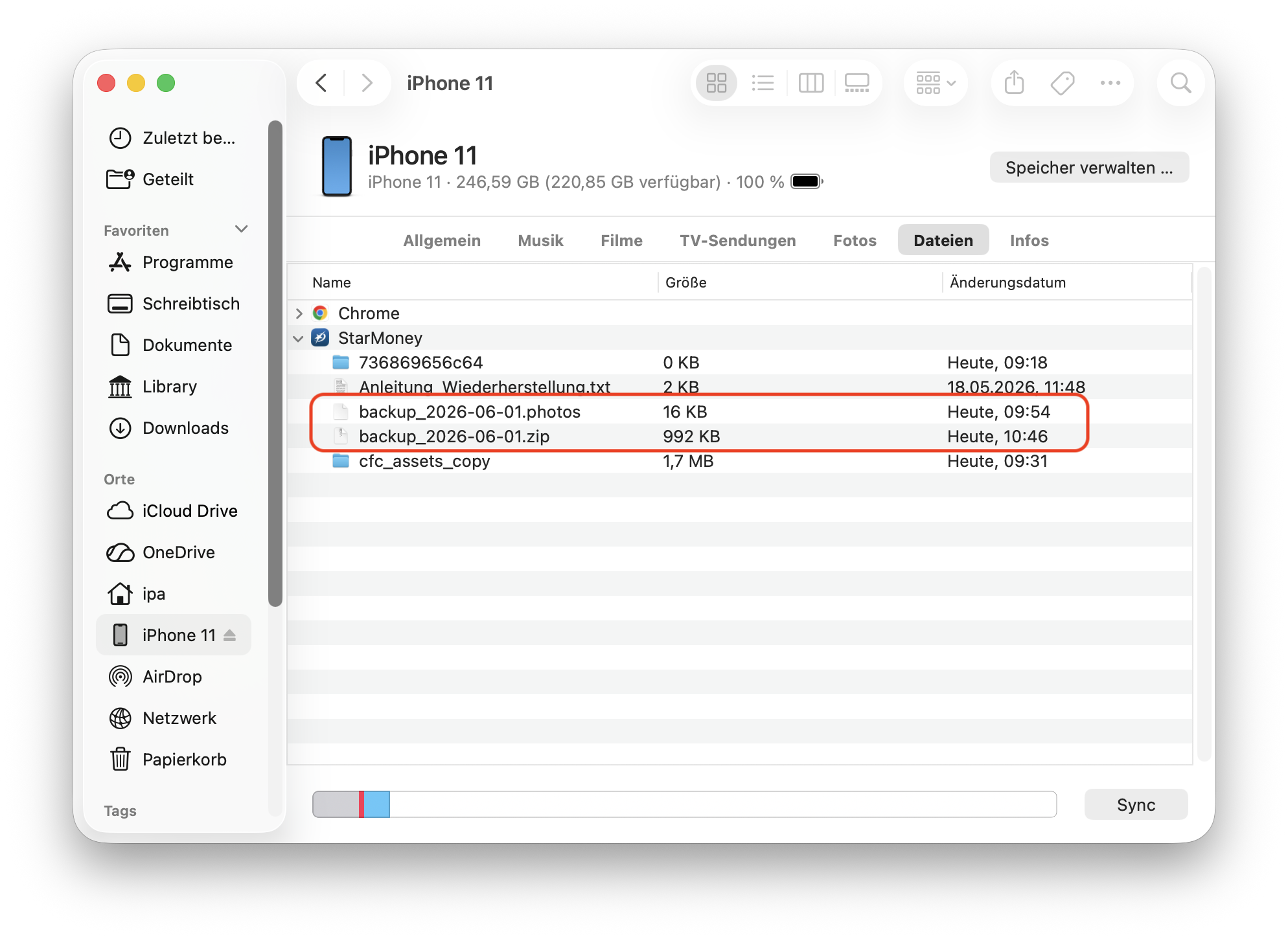Go back with the left chevron button

click(x=321, y=83)
